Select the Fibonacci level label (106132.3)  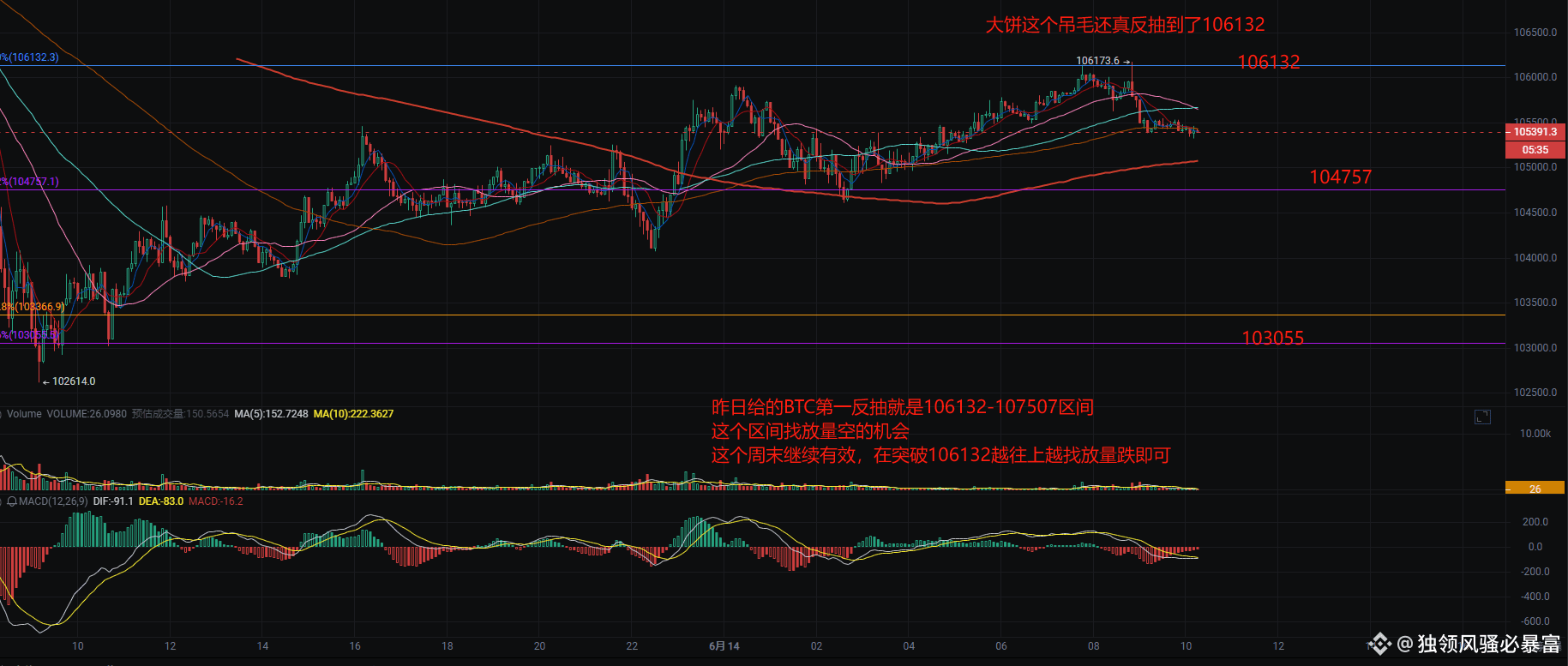click(32, 57)
